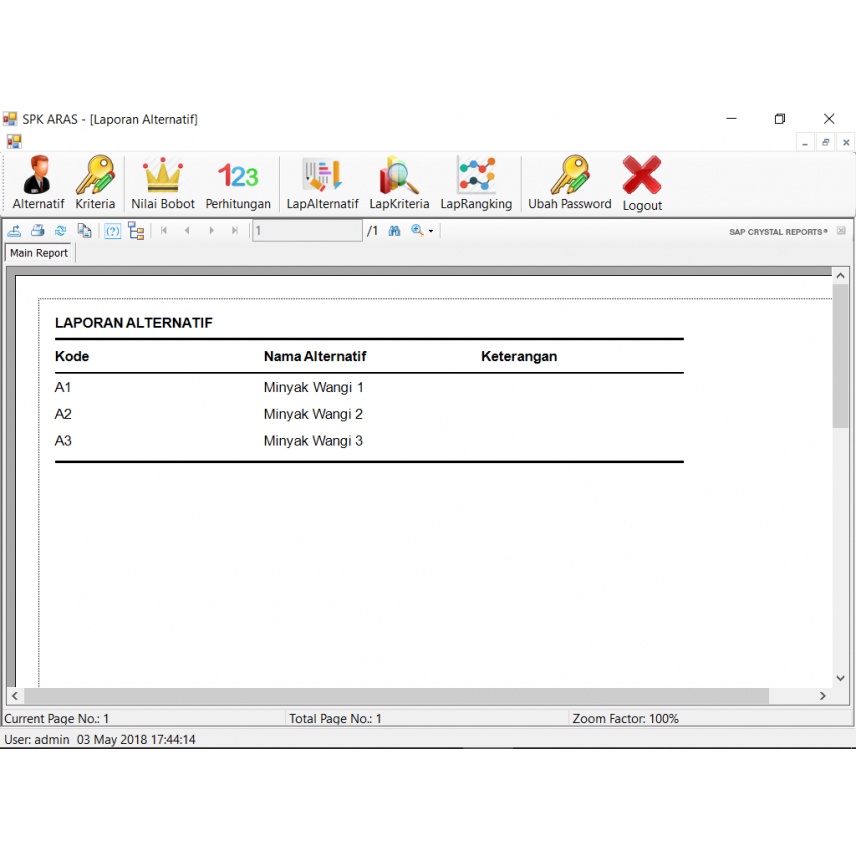Viewport: 856px width, 856px height.
Task: Refresh the report data
Action: pyautogui.click(x=61, y=231)
